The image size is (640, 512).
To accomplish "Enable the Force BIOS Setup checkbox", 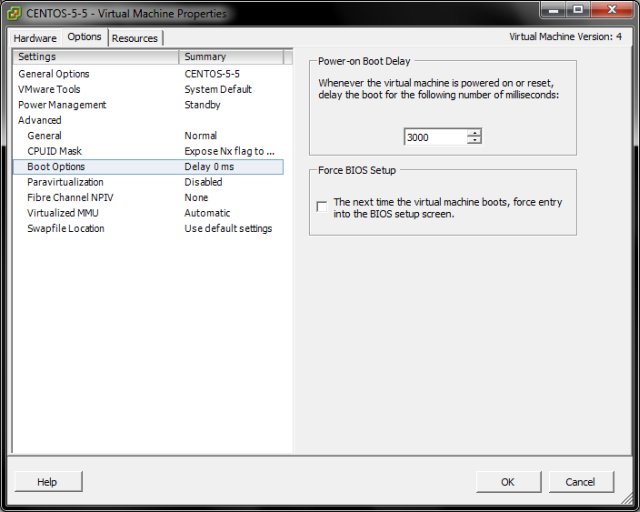I will 321,206.
